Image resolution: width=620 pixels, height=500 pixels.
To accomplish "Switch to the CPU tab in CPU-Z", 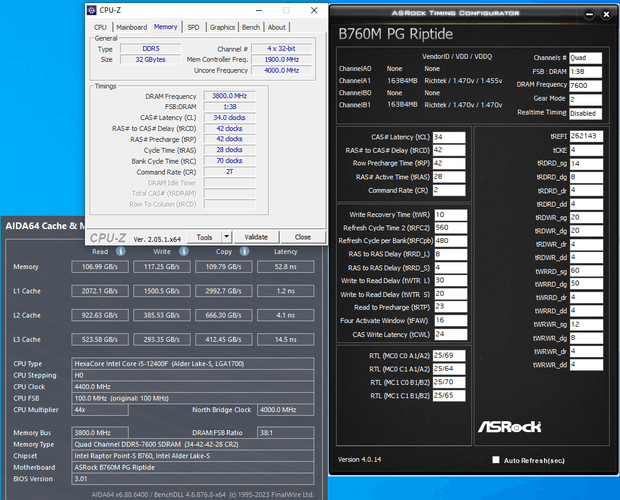I will click(100, 27).
